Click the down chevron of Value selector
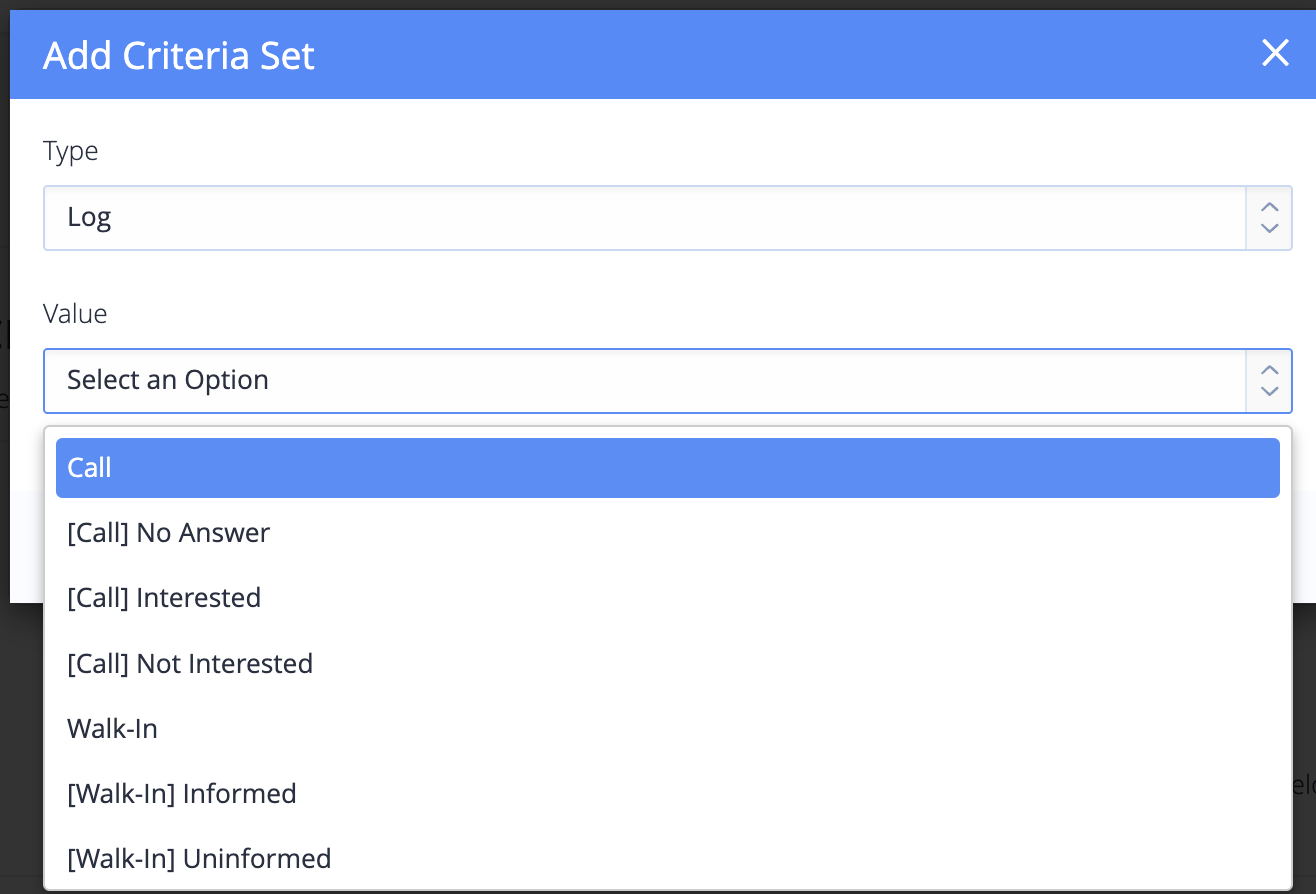 point(1270,391)
